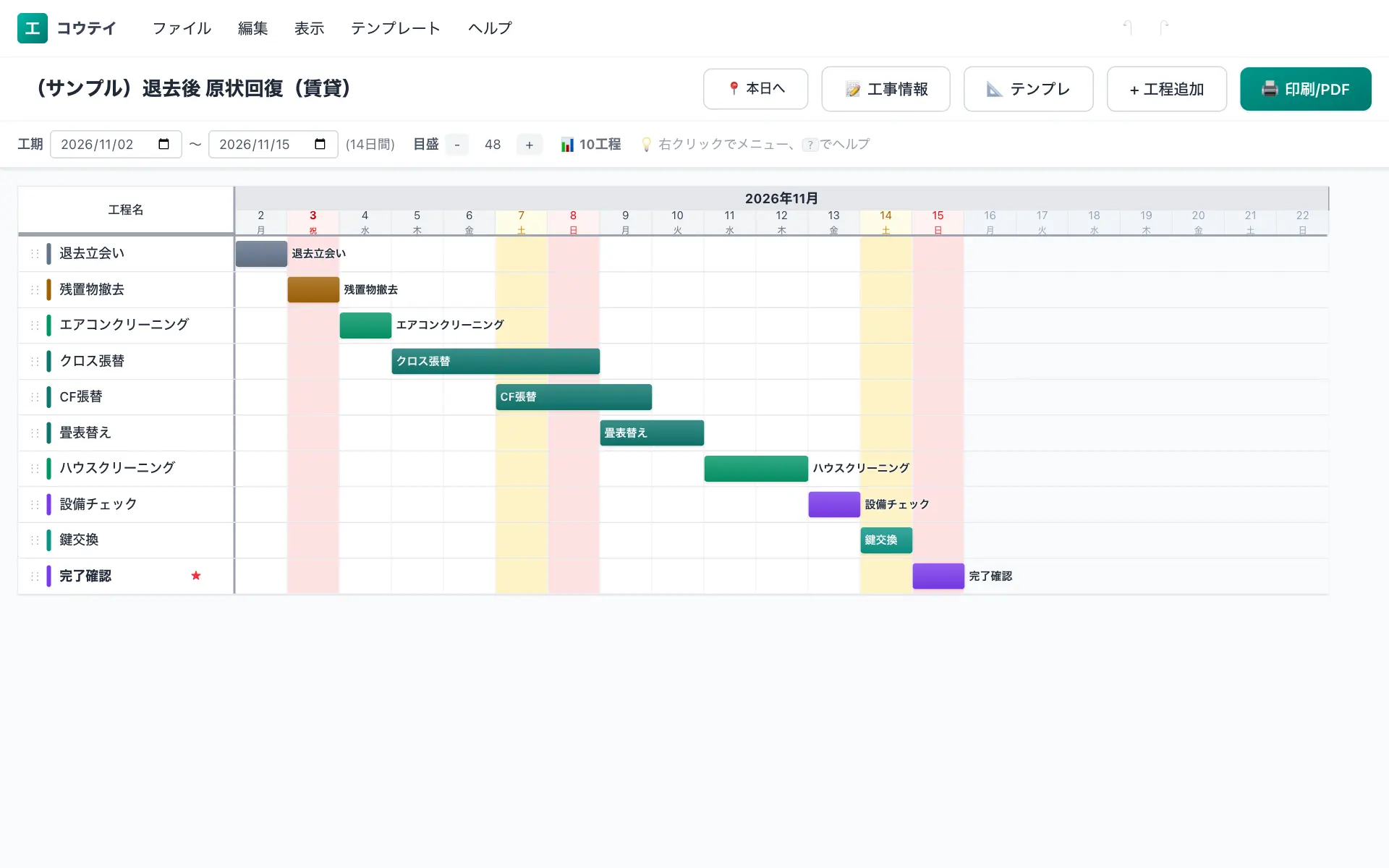1389x868 pixels.
Task: Click the brown color tag of 残置物撤去
Action: tap(48, 289)
